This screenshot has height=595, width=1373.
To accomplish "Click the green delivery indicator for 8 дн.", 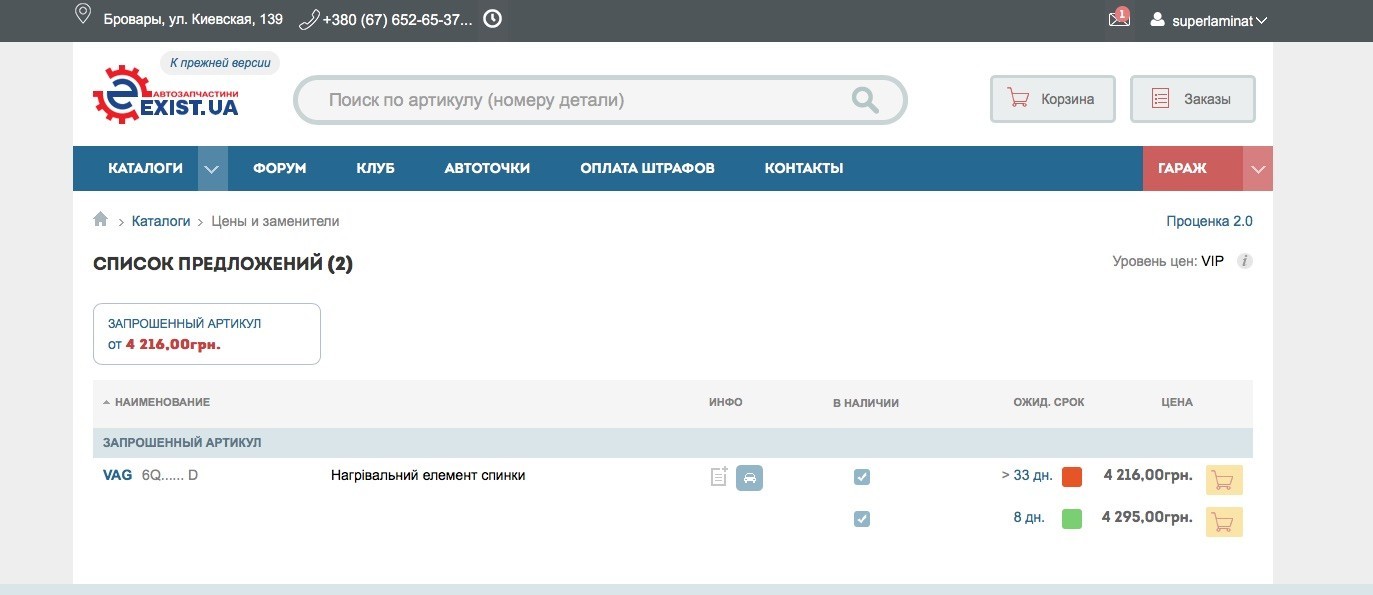I will coord(1072,519).
